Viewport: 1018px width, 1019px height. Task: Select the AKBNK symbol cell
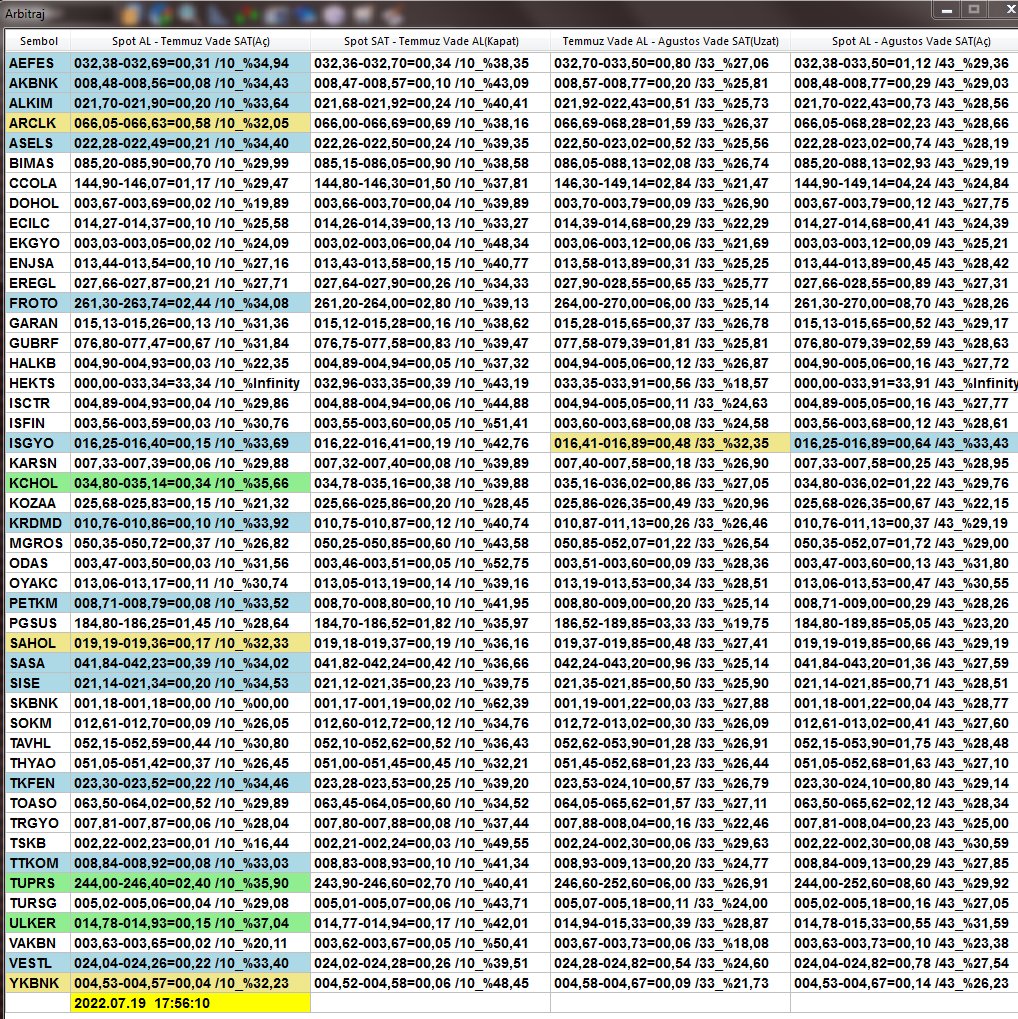(x=38, y=83)
